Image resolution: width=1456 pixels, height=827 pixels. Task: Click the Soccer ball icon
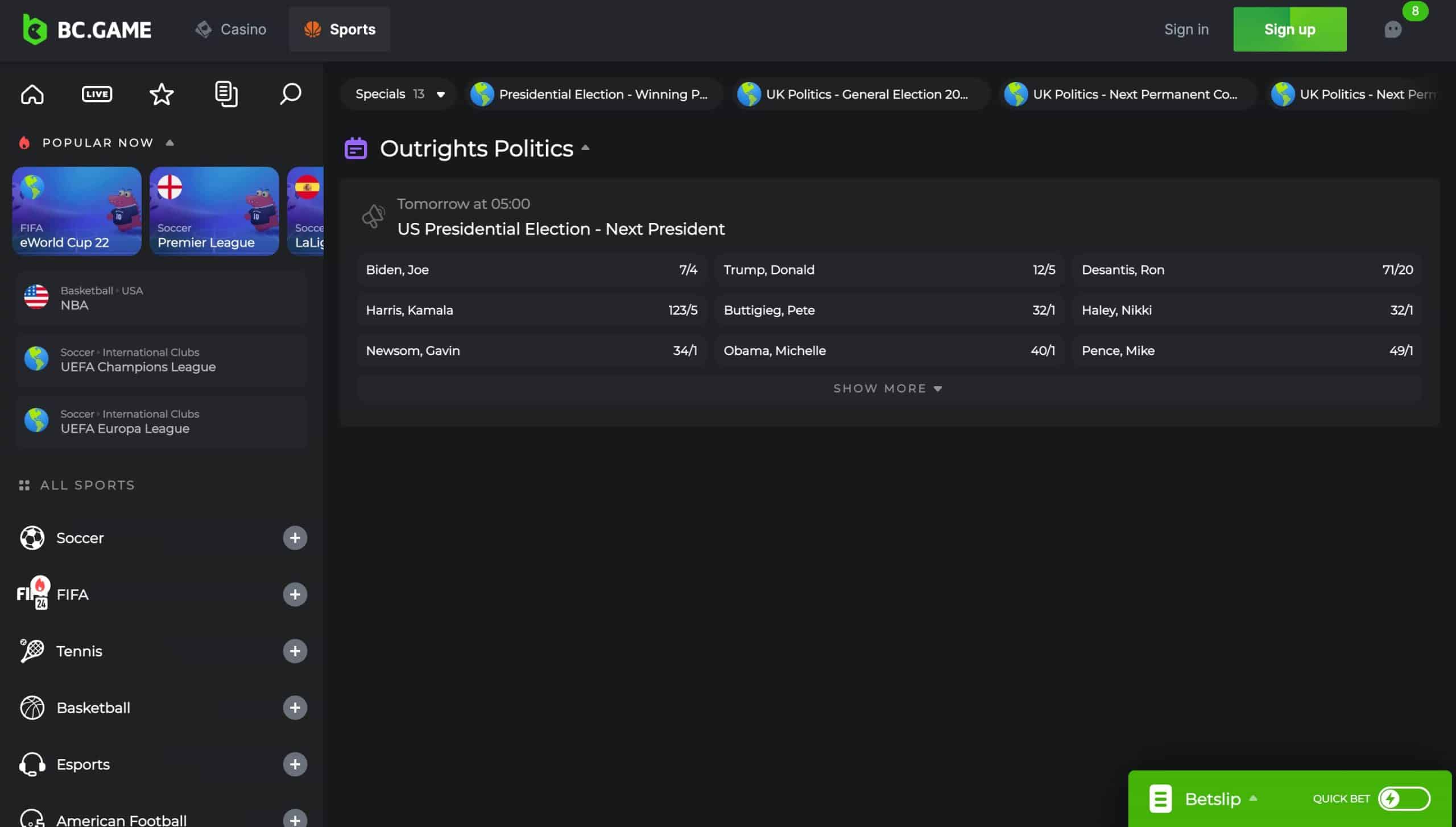(32, 538)
